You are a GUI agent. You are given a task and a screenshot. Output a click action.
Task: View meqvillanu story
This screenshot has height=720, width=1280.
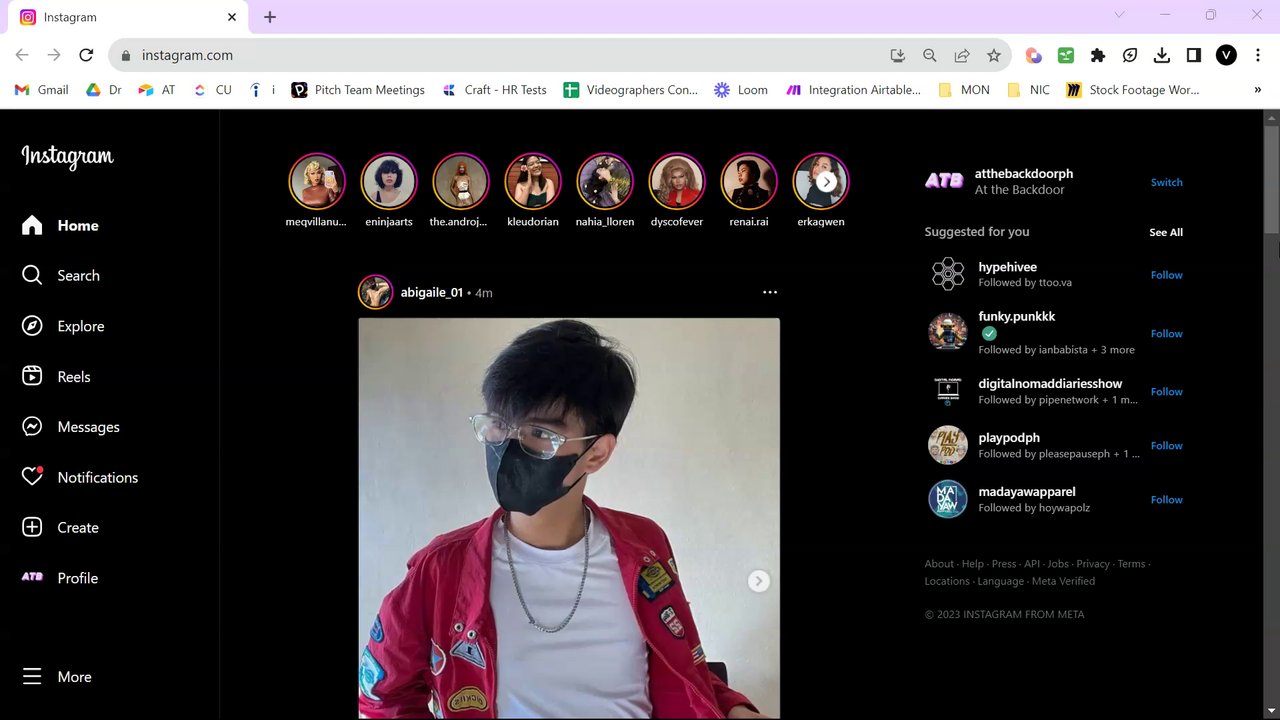click(x=317, y=182)
